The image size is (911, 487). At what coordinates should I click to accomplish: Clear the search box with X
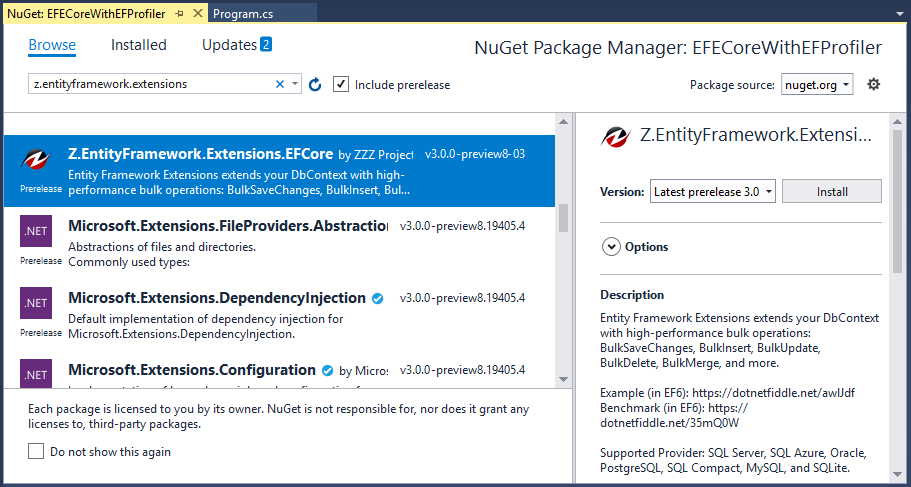pyautogui.click(x=279, y=84)
